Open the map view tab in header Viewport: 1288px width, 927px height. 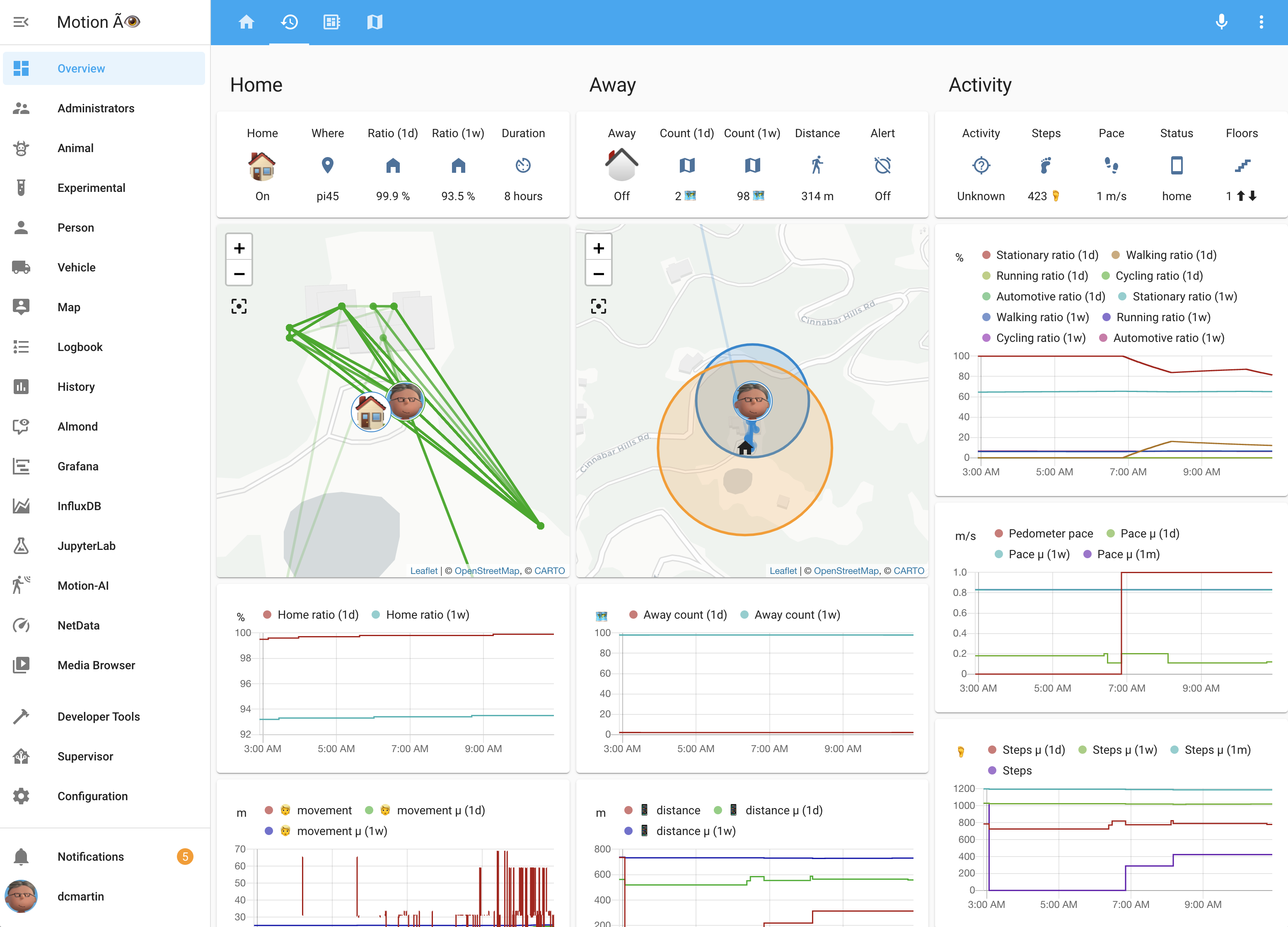(x=374, y=22)
